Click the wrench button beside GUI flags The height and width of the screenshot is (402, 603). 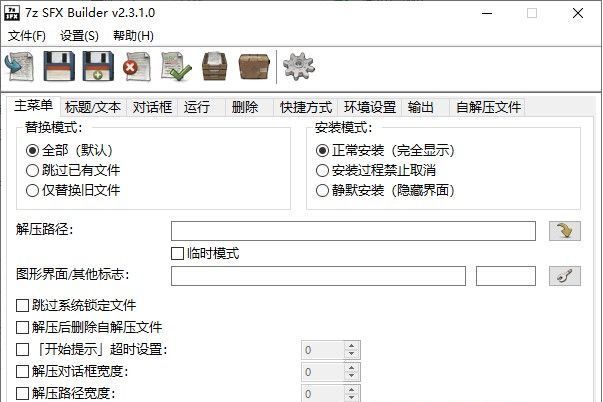(x=565, y=276)
